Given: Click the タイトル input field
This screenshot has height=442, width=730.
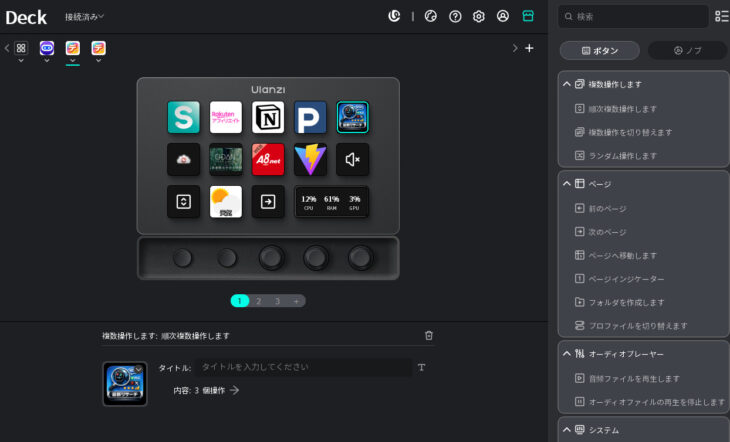Looking at the screenshot, I should pyautogui.click(x=304, y=367).
